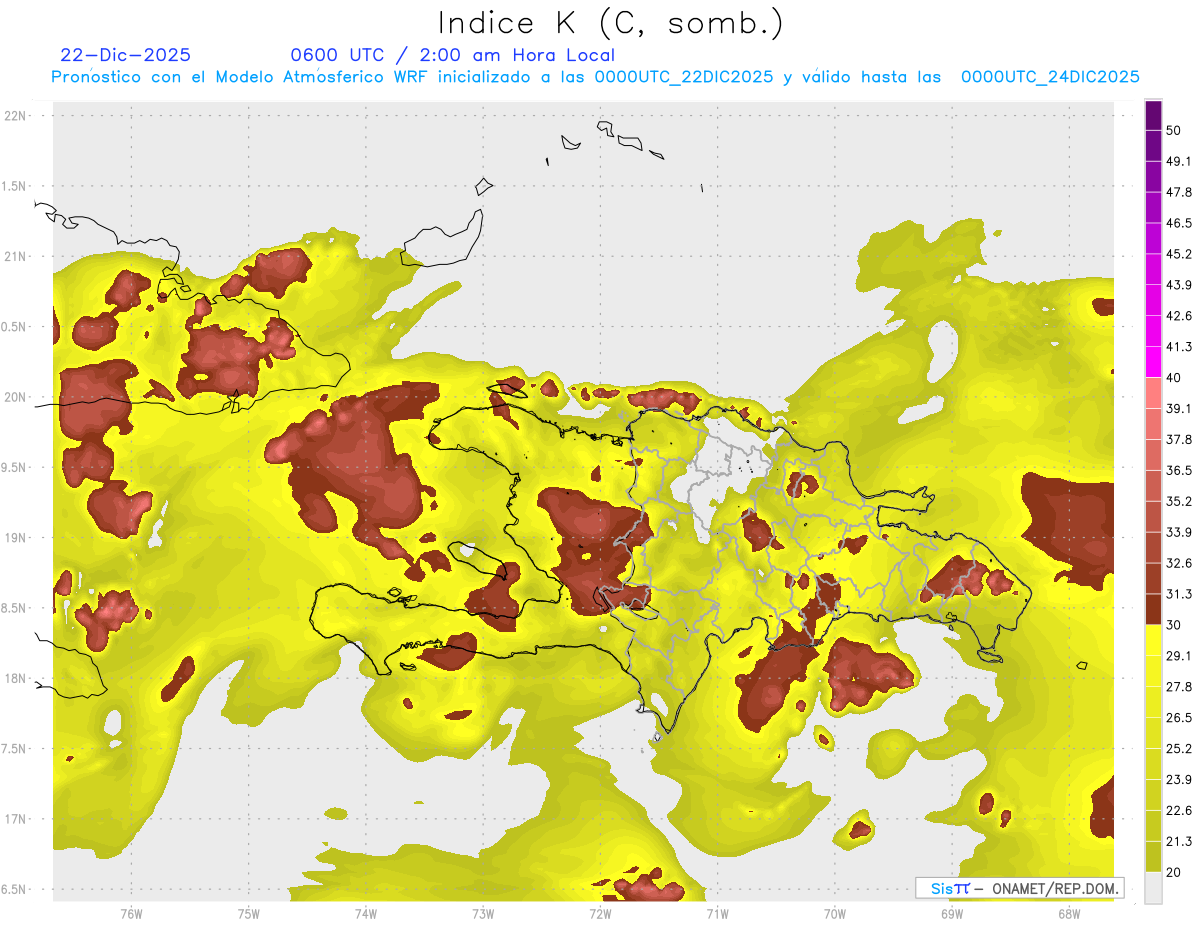The width and height of the screenshot is (1200, 927).
Task: Click the 69W longitude label
Action: coord(951,913)
